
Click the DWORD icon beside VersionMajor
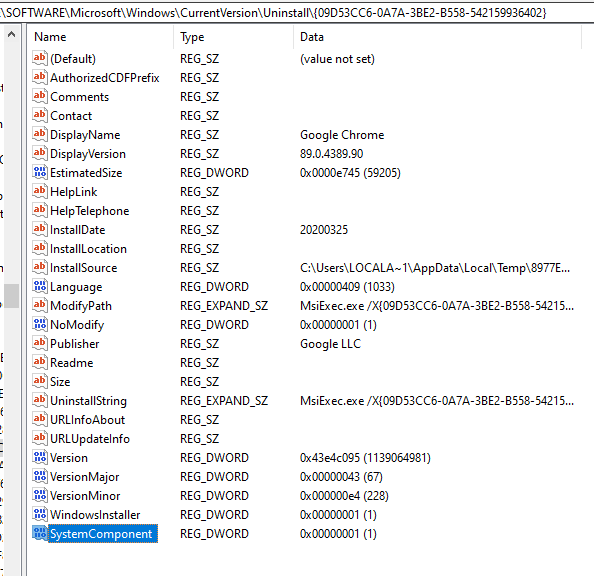tap(40, 476)
